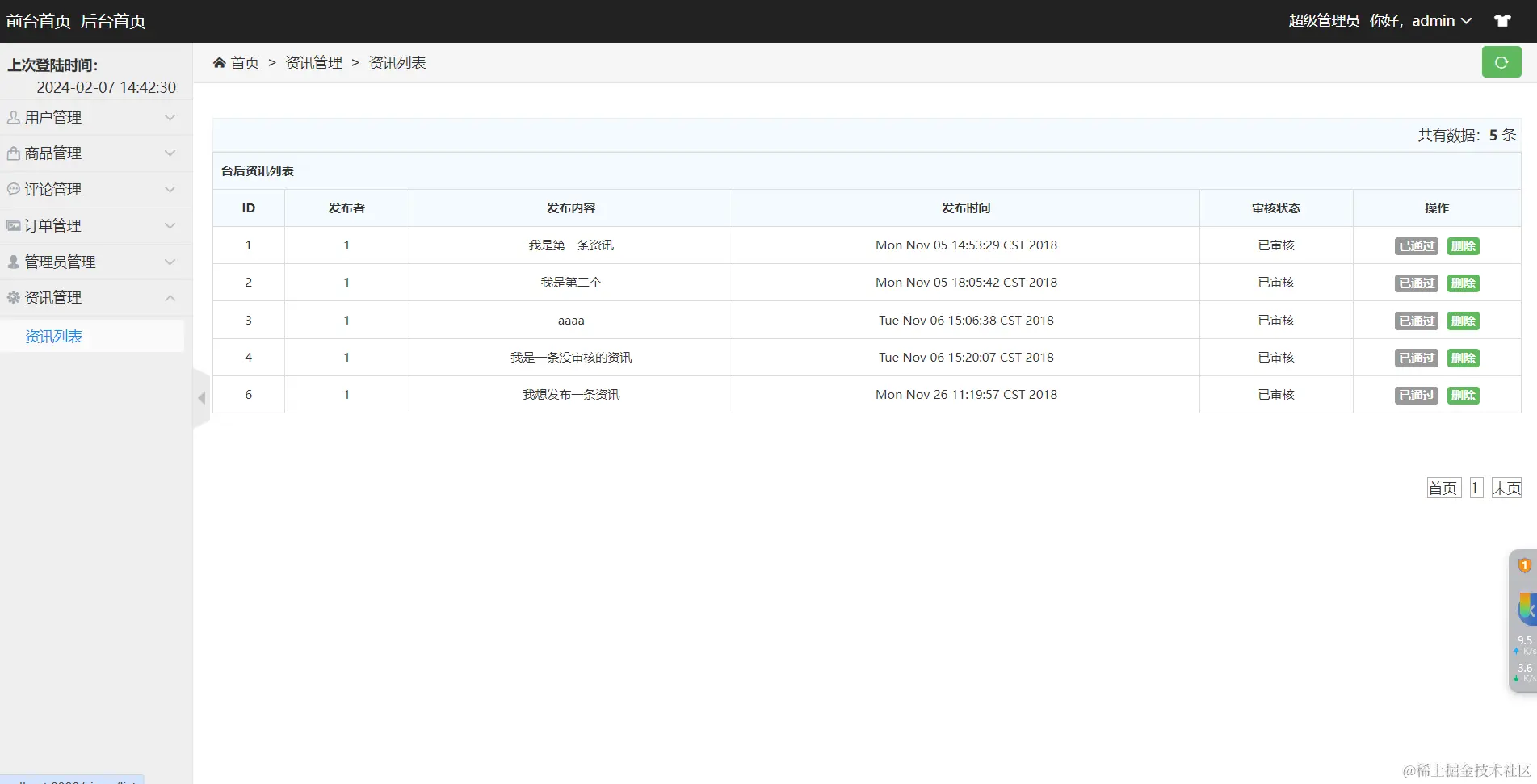Expand the 商品管理 menu chevron
The image size is (1537, 784).
tap(170, 153)
